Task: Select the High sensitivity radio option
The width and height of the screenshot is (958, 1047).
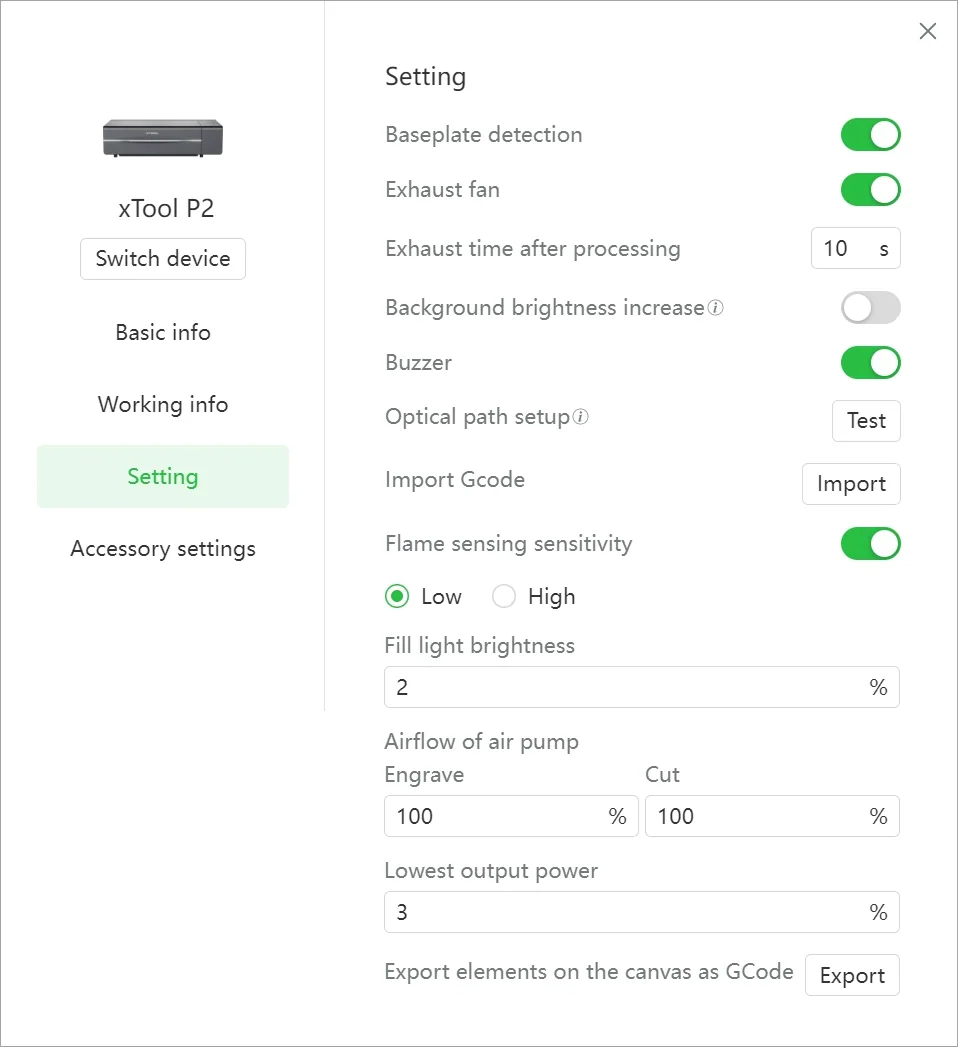Action: (503, 596)
